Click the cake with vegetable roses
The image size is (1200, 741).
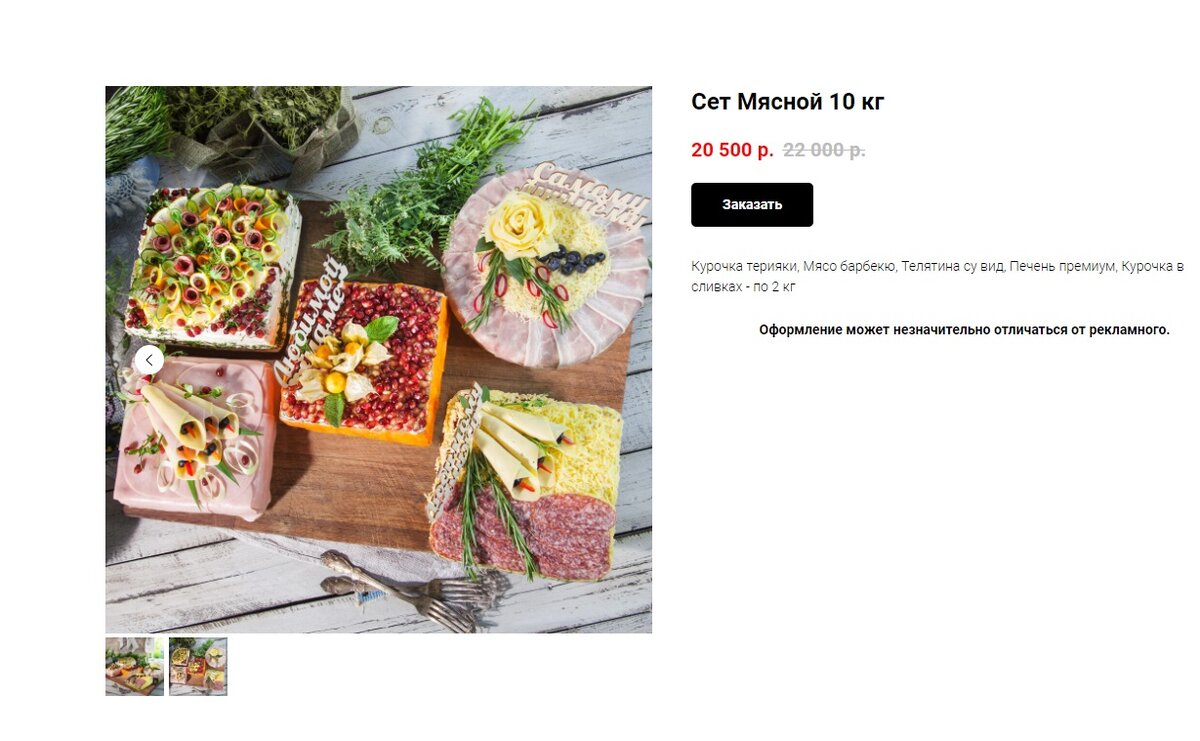coord(213,265)
